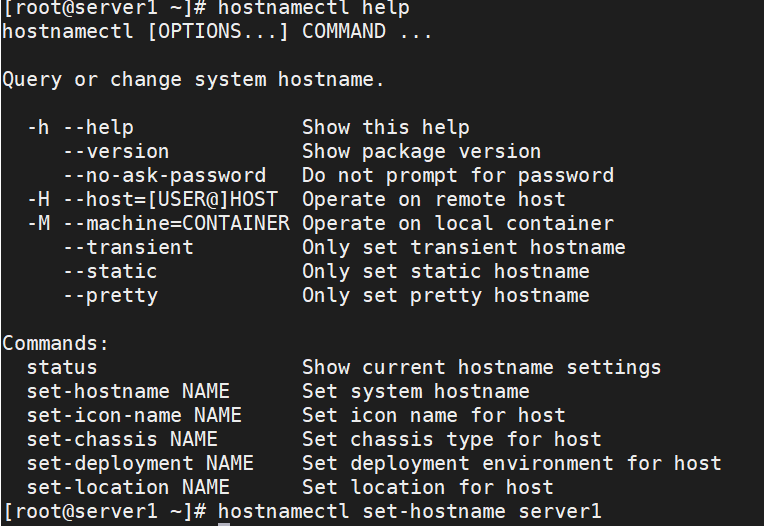Click the 'Commands:' heading
This screenshot has height=526, width=764.
point(56,343)
